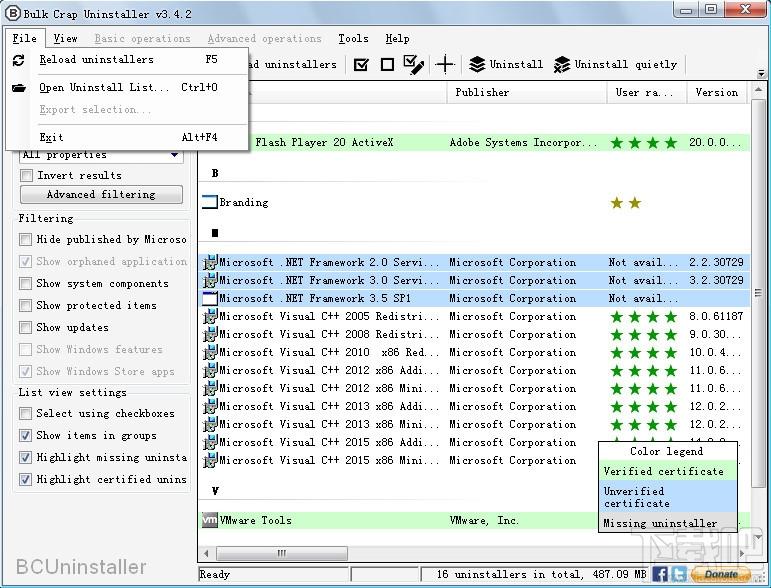This screenshot has width=771, height=588.
Task: Click the Donate button
Action: coord(720,574)
